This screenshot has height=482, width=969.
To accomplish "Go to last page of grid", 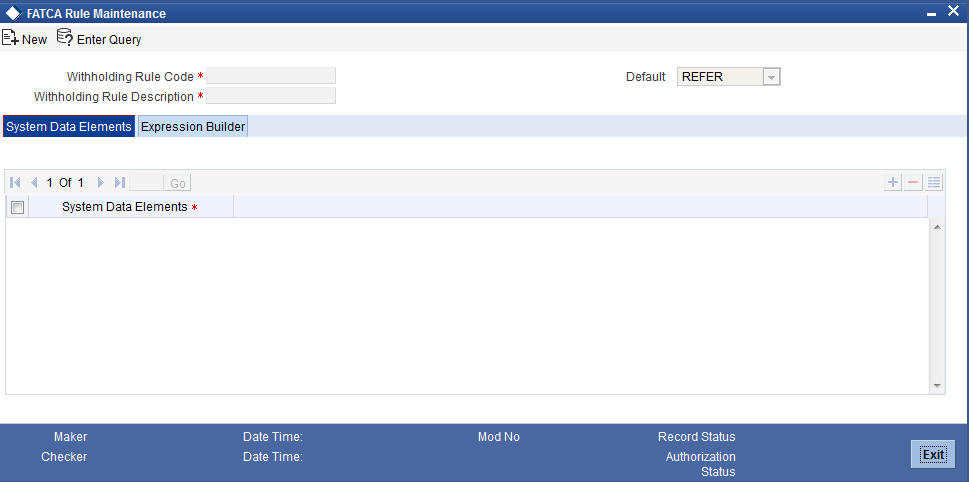I will coord(120,183).
